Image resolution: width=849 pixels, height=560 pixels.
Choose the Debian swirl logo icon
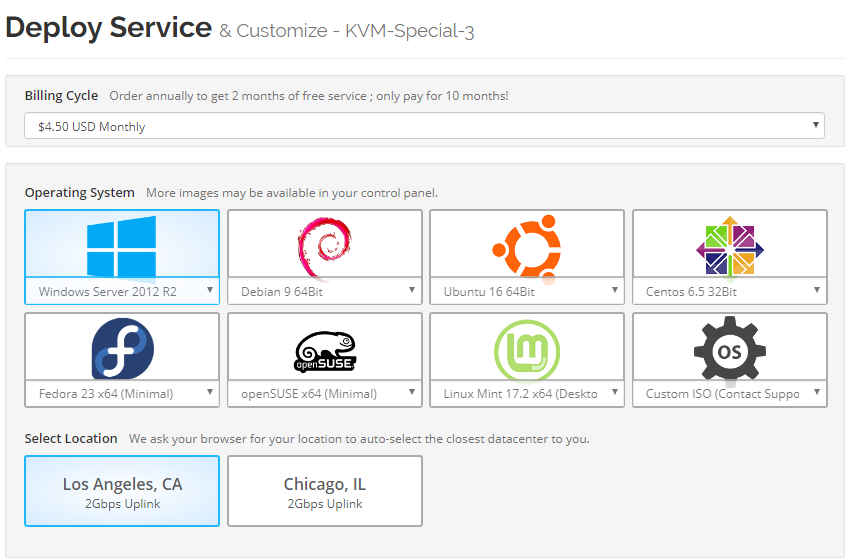[324, 246]
